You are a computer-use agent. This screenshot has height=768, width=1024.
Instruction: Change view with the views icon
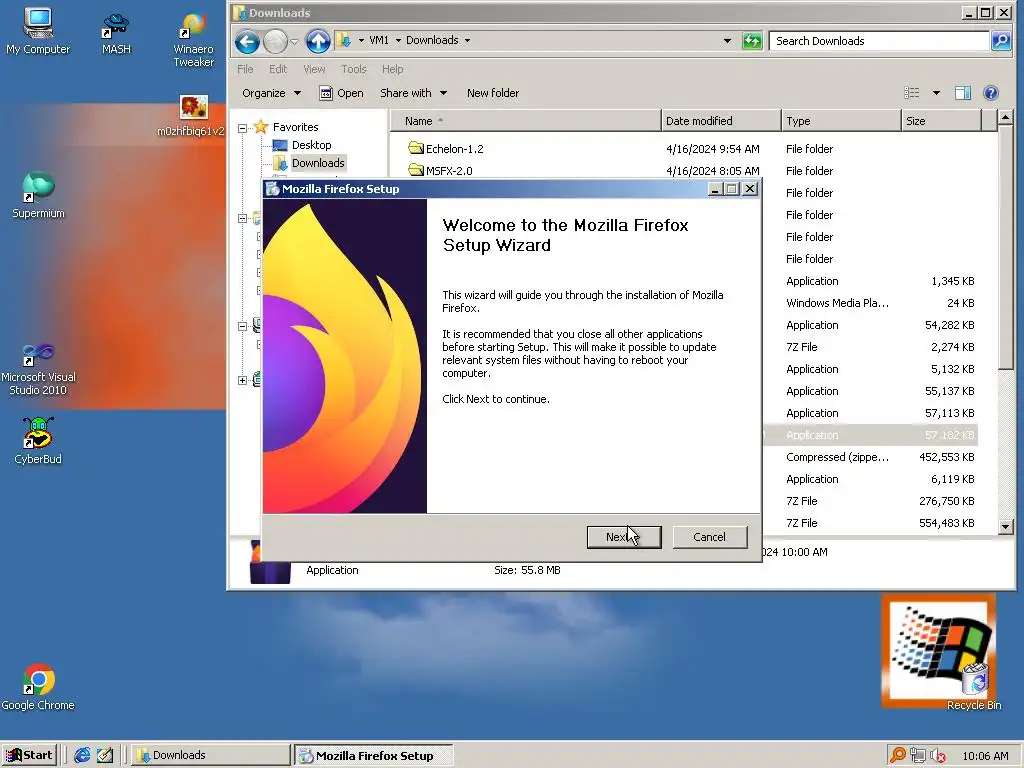[x=912, y=93]
